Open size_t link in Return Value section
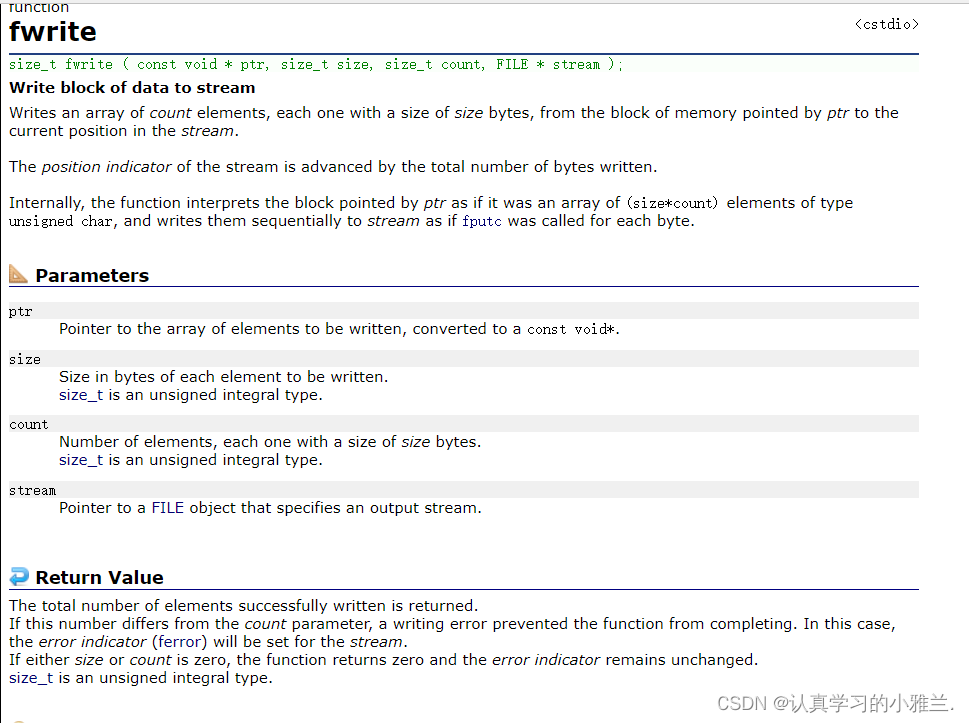The image size is (969, 723). click(x=30, y=678)
